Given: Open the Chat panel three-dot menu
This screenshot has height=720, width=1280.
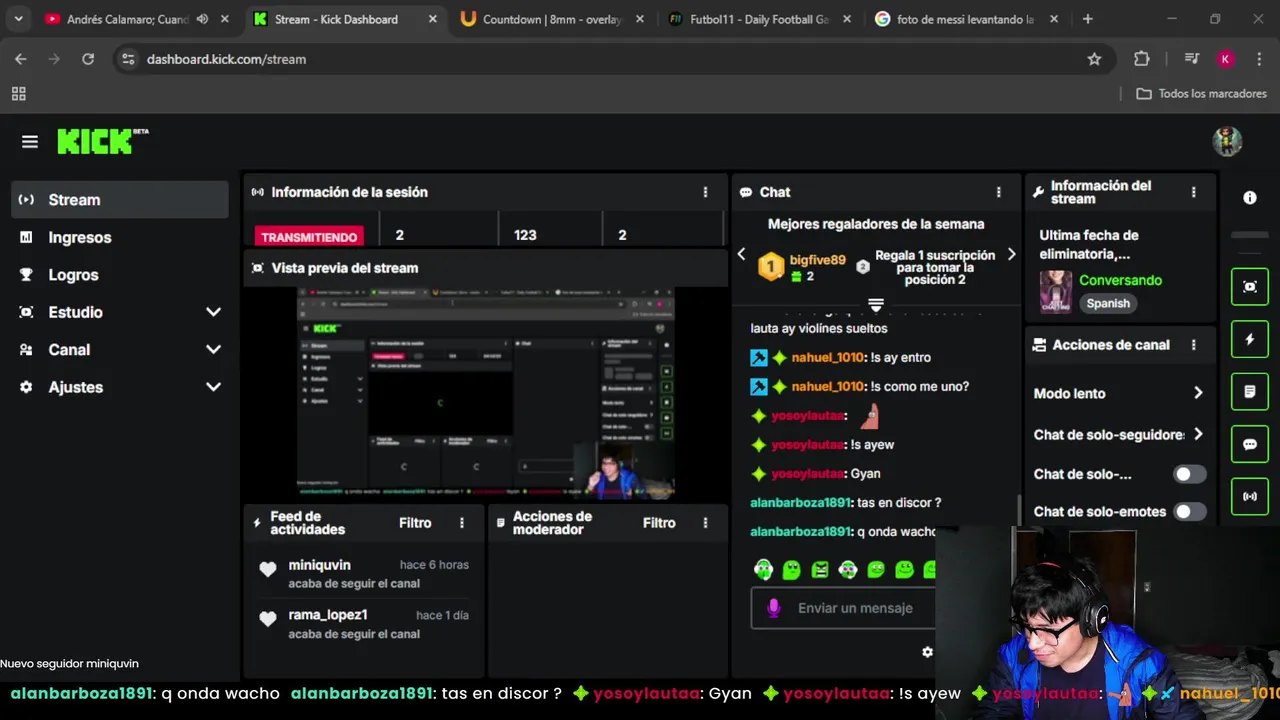Looking at the screenshot, I should pos(998,192).
